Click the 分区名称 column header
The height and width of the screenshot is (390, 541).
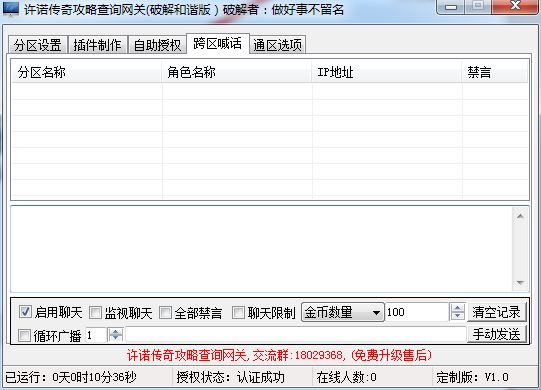pos(87,72)
